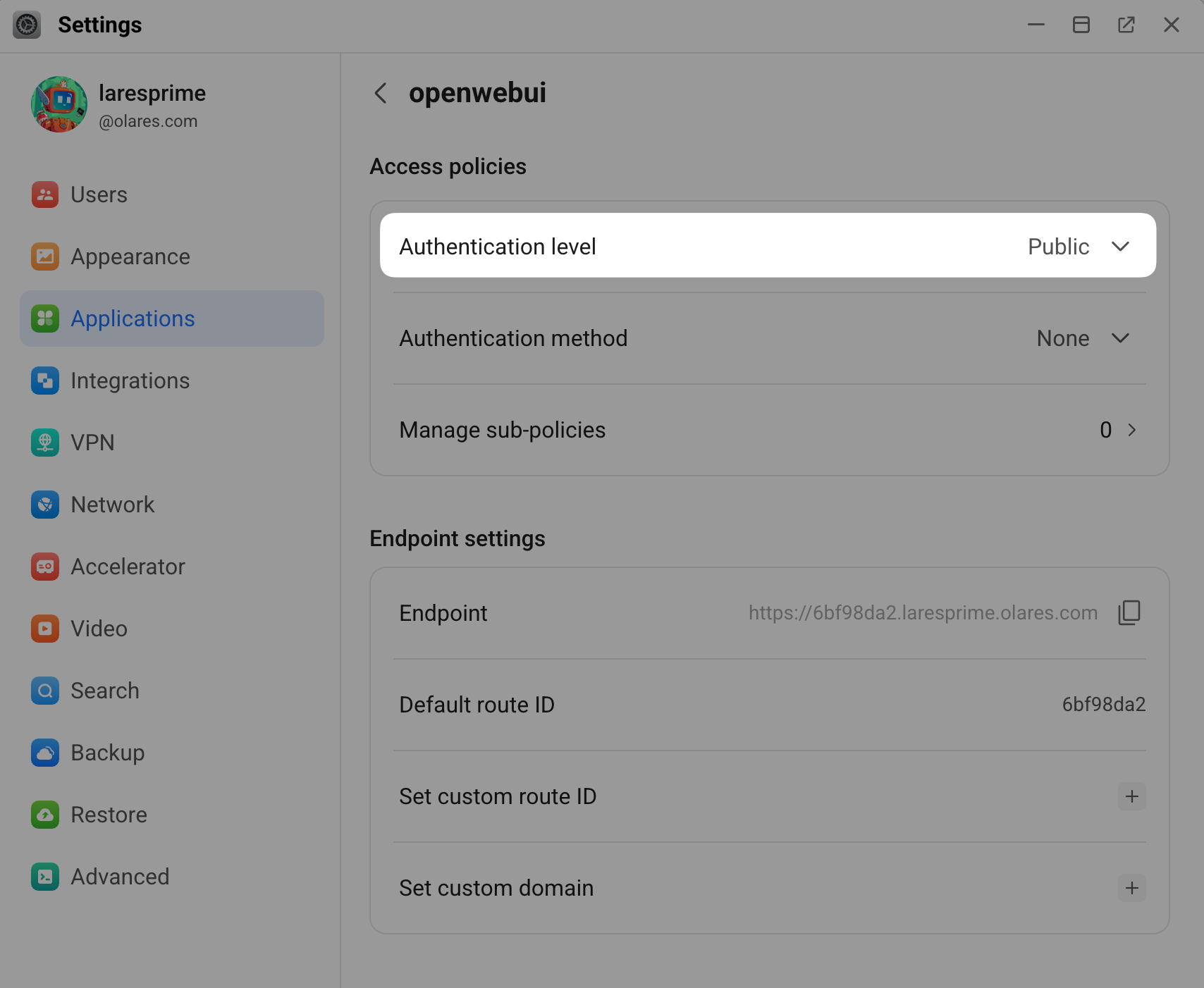The image size is (1204, 988).
Task: Click the Users sidebar icon
Action: pos(45,194)
